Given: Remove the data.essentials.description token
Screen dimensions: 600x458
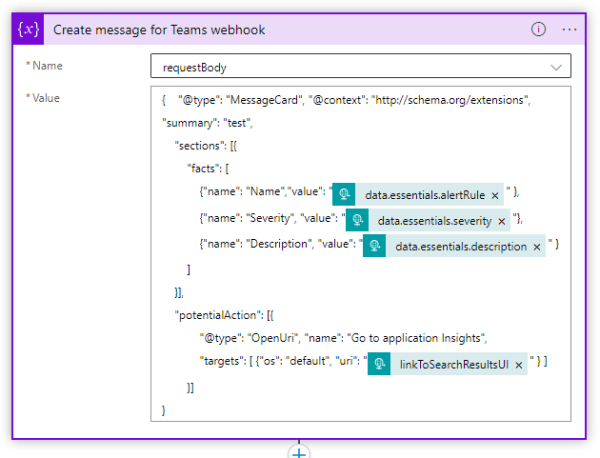Looking at the screenshot, I should pyautogui.click(x=537, y=247).
